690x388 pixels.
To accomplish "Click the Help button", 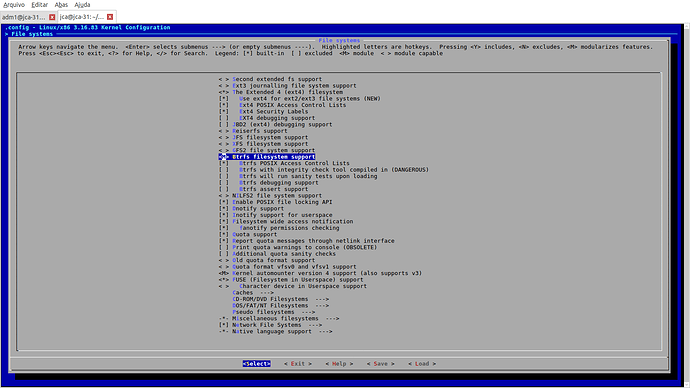I will (339, 364).
